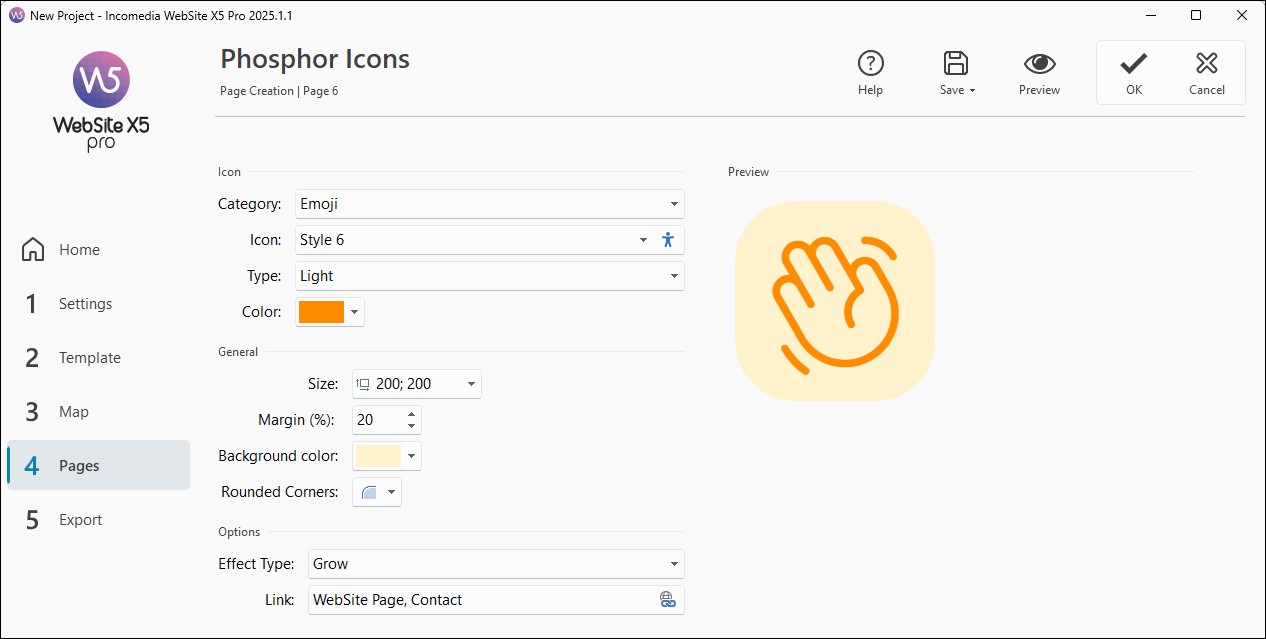Click the accessibility figure icon beside Icon field
This screenshot has width=1266, height=639.
tap(669, 240)
